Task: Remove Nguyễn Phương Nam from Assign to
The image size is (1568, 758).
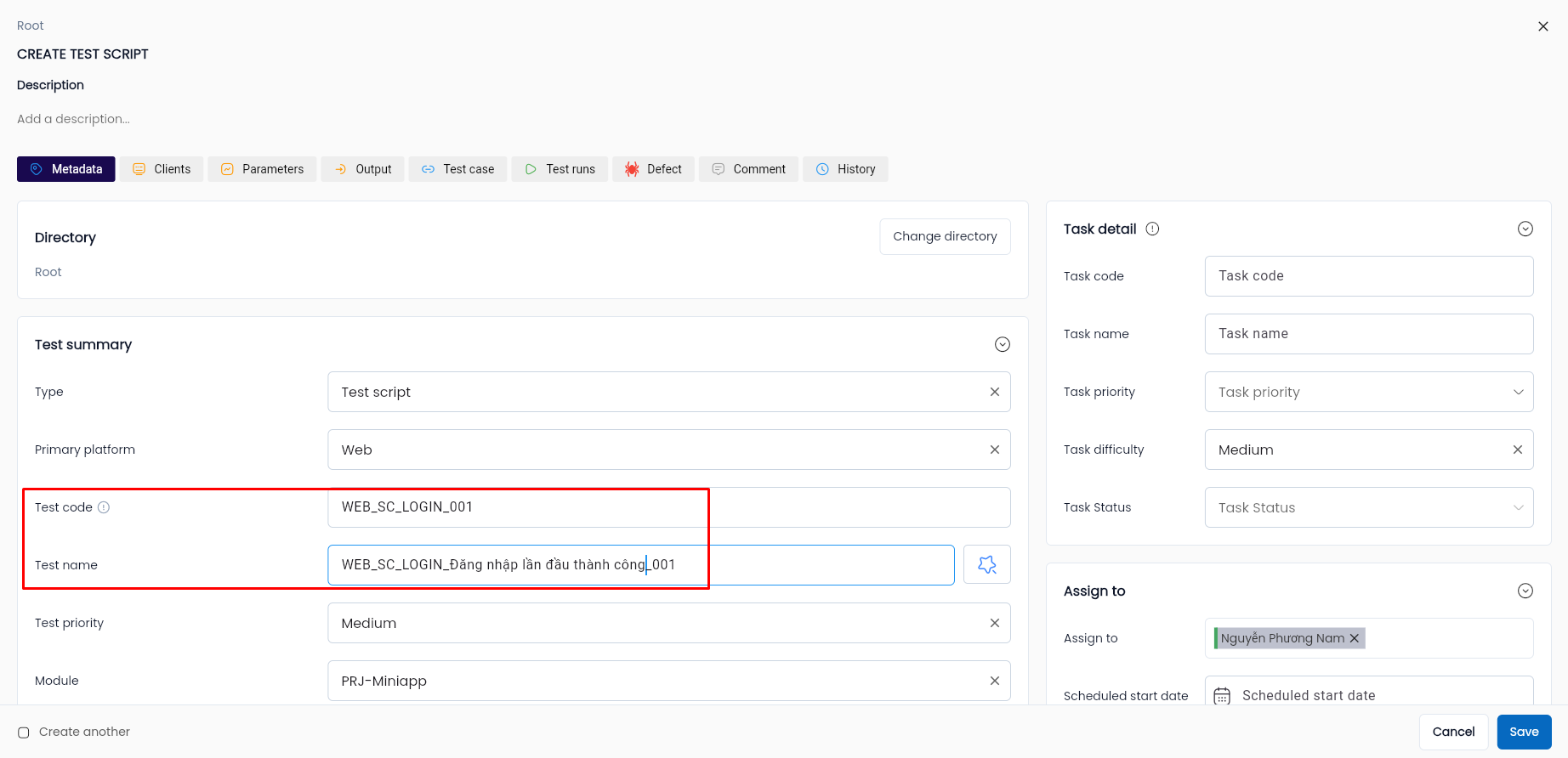Action: pyautogui.click(x=1355, y=638)
